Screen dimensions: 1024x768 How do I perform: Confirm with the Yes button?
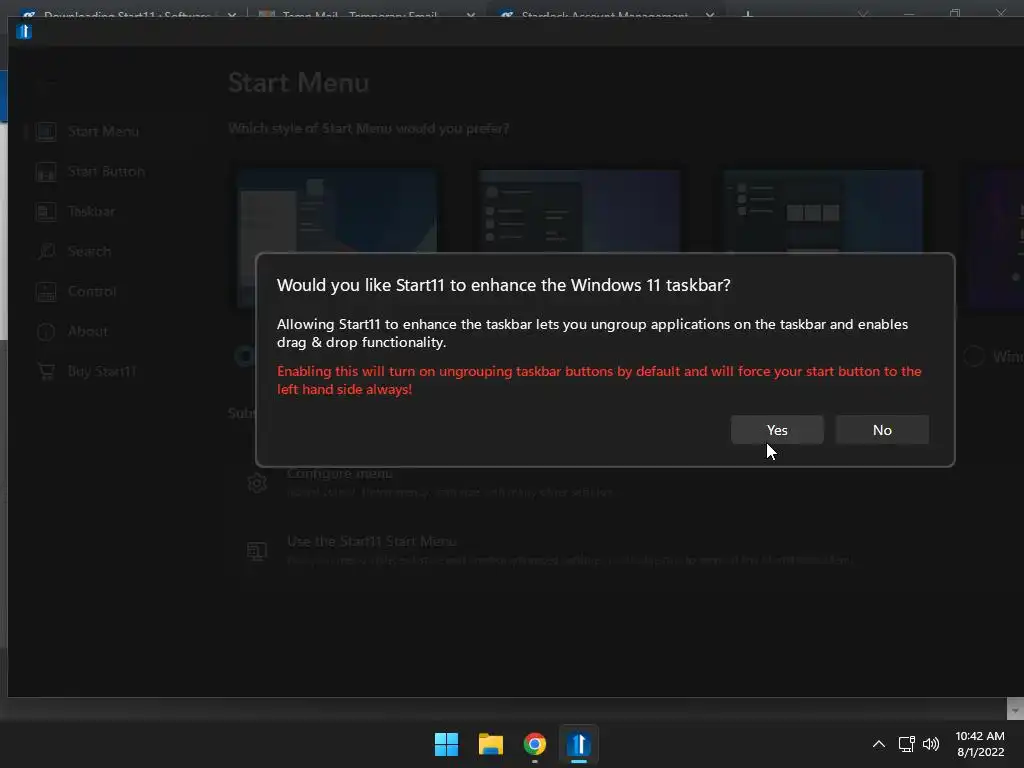(x=777, y=430)
